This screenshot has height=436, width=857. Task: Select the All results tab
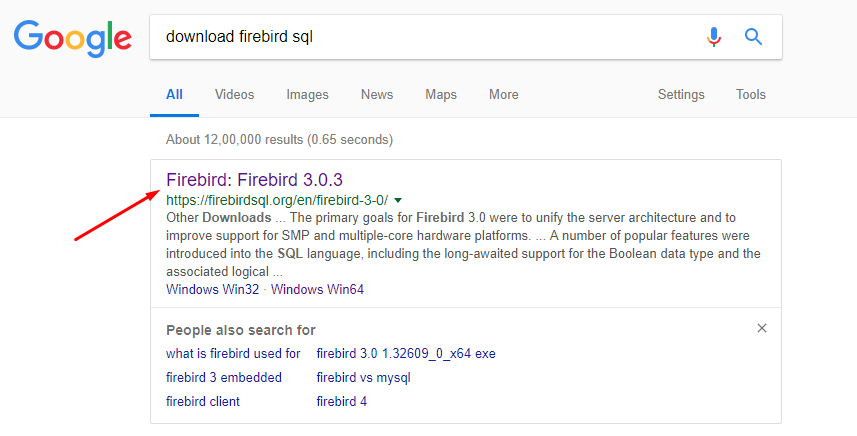click(174, 95)
